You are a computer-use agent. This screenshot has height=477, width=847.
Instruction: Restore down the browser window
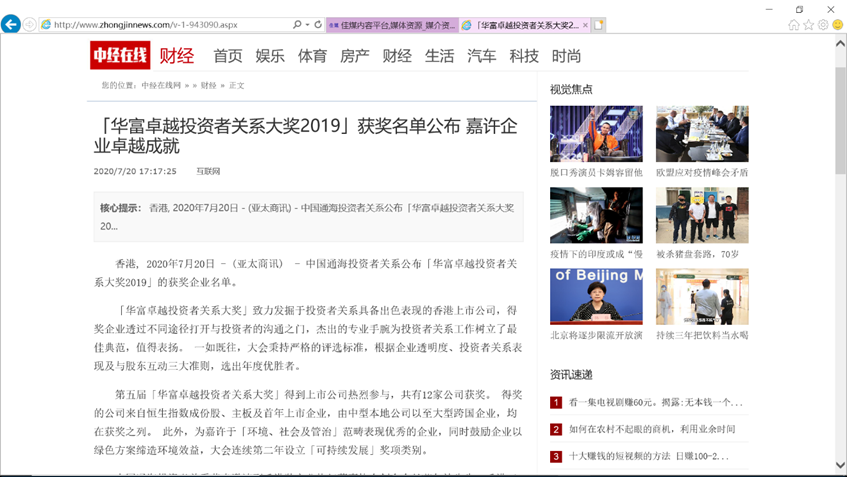coord(799,9)
